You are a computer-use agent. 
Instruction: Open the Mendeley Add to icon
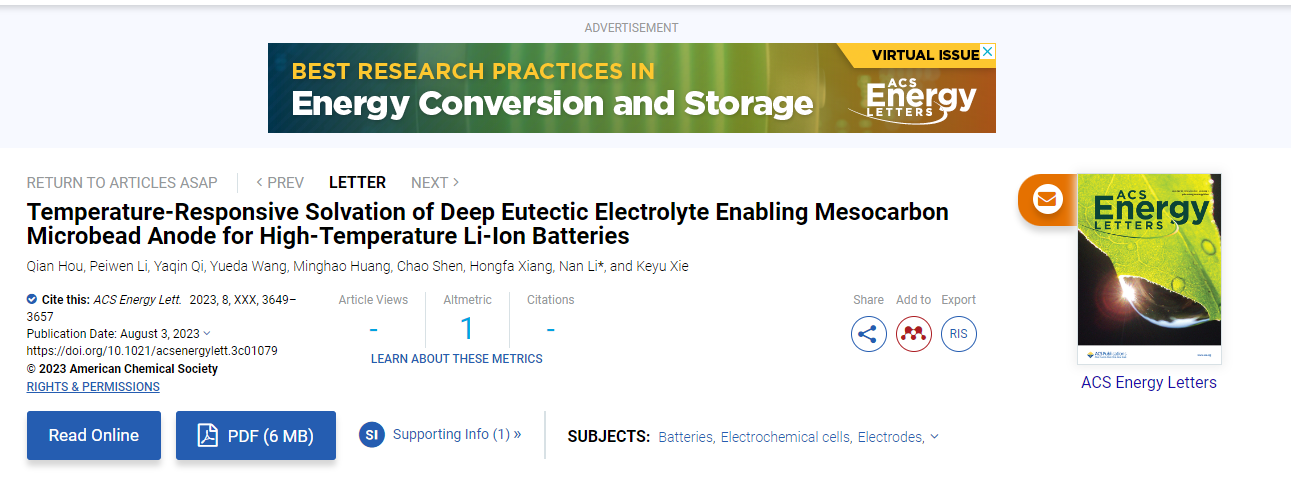[914, 334]
